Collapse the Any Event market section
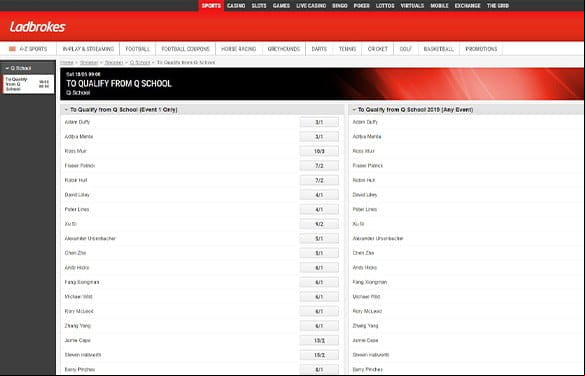Screen dimensions: 585x376 (354, 110)
